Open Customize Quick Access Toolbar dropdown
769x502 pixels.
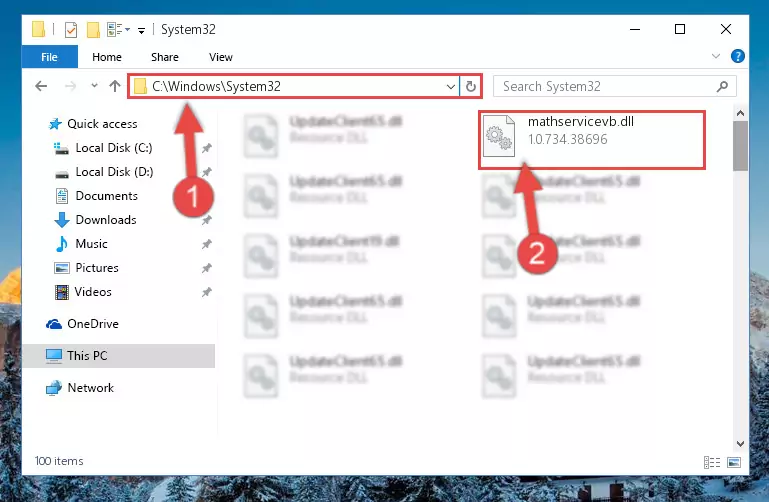click(141, 31)
